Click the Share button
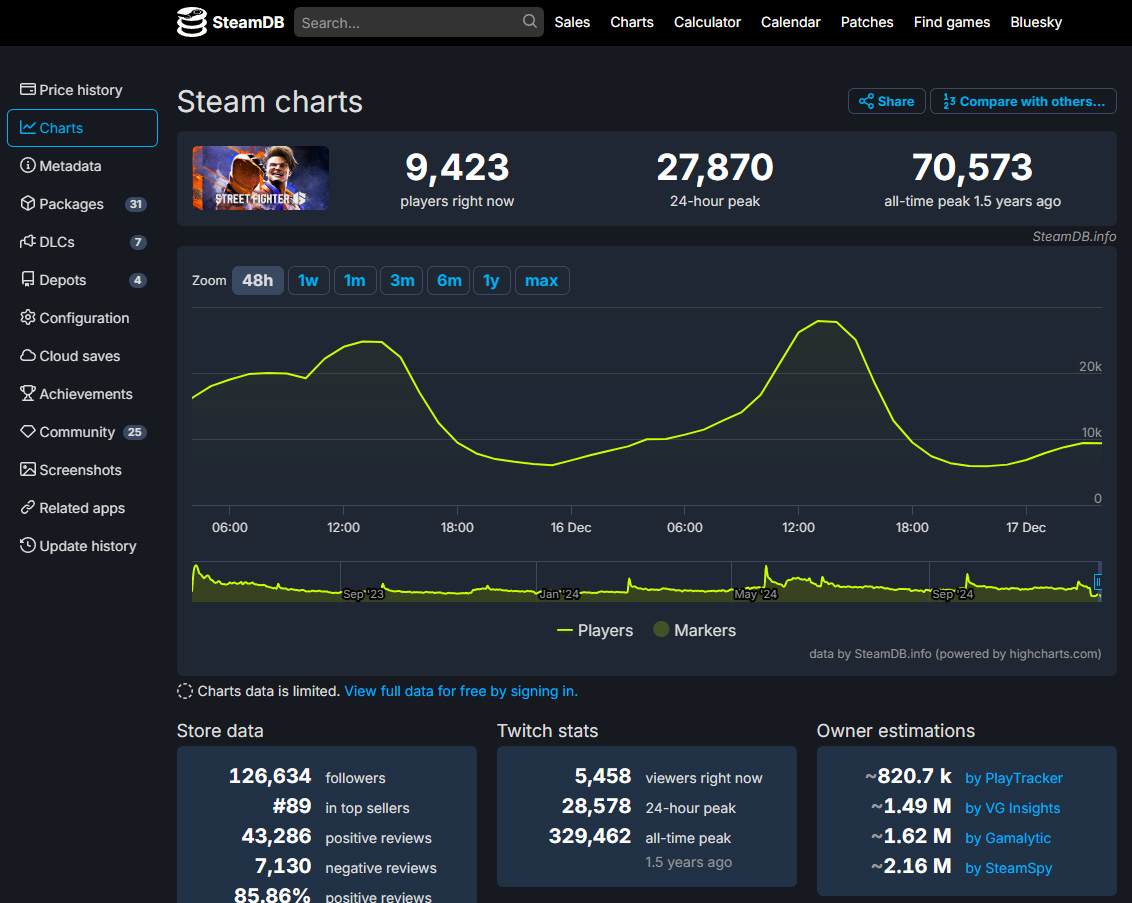The height and width of the screenshot is (903, 1132). pos(887,102)
